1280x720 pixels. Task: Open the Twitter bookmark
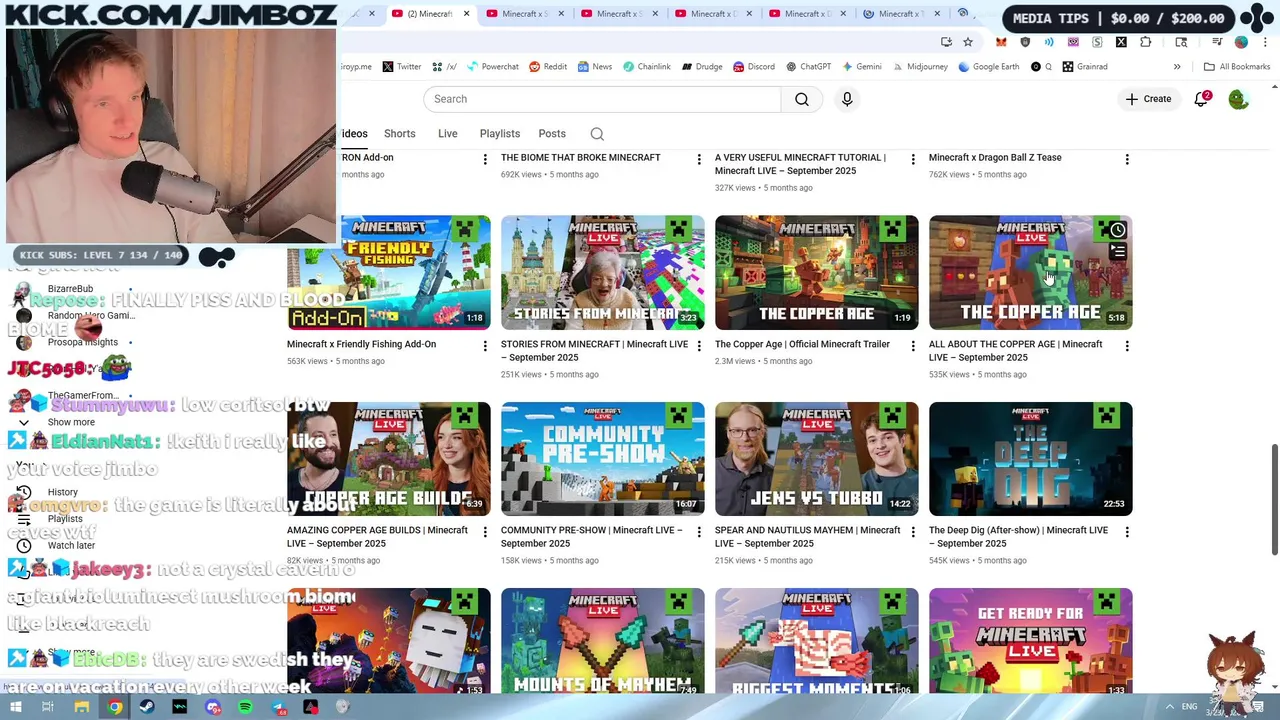click(x=401, y=67)
